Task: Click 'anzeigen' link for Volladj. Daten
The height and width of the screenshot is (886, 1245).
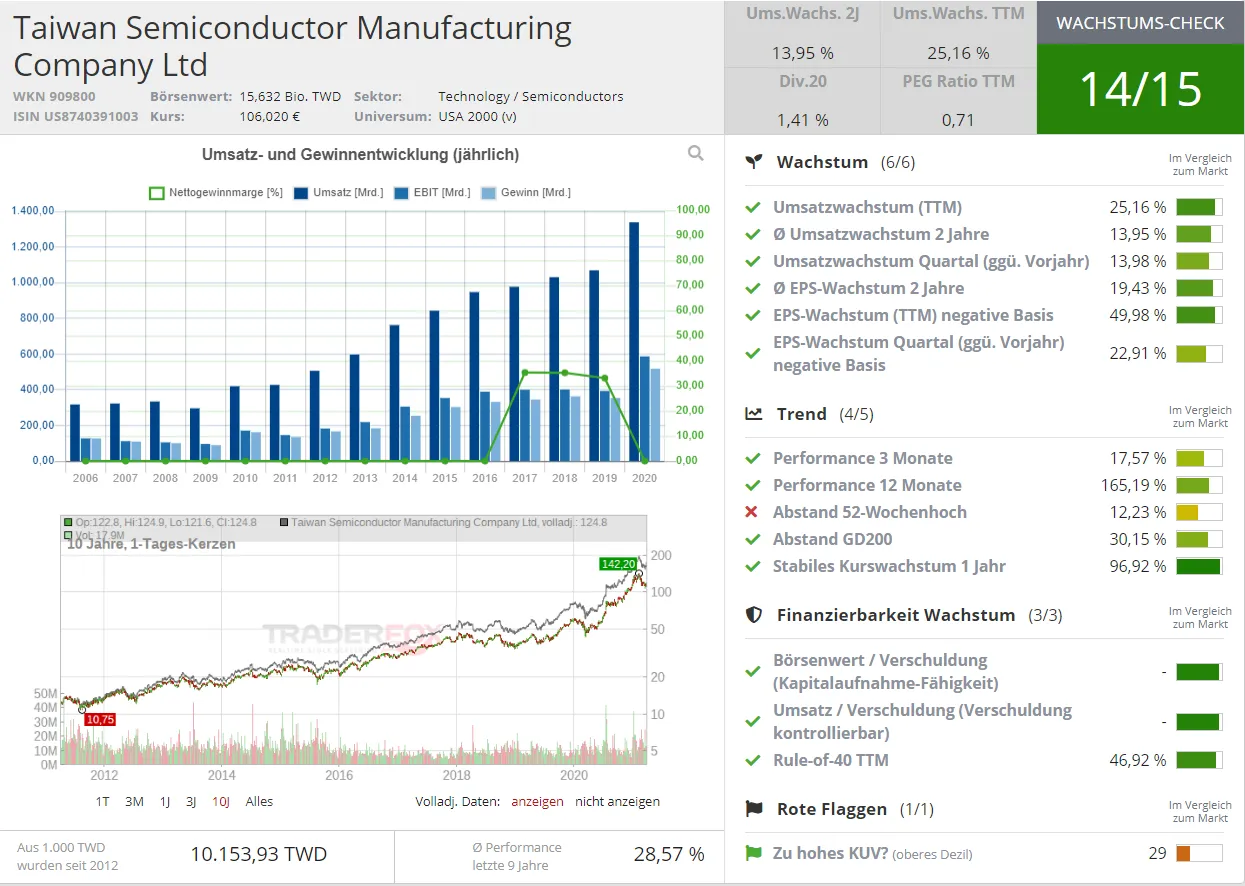Action: coord(537,801)
